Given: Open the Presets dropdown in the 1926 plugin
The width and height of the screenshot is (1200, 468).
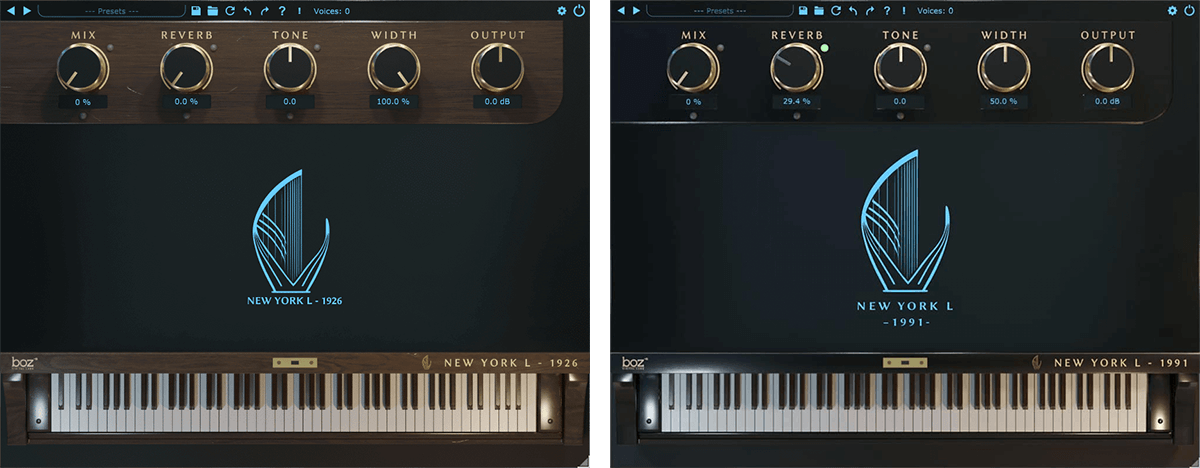Looking at the screenshot, I should 111,11.
